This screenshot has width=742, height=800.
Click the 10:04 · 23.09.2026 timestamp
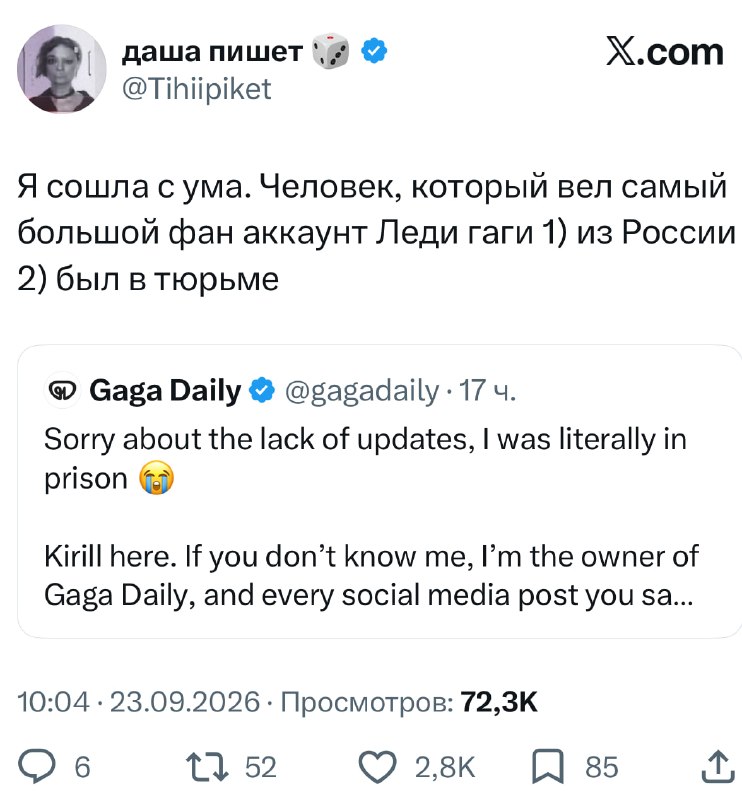(139, 702)
